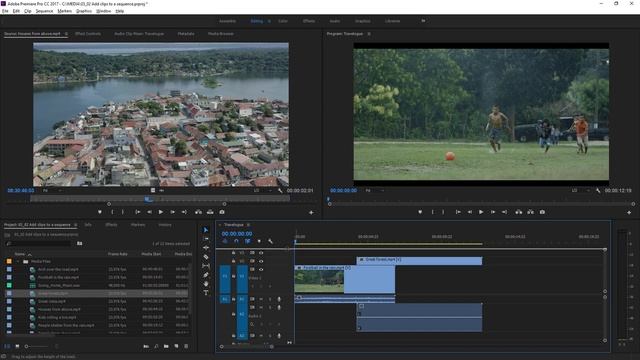The height and width of the screenshot is (360, 640).
Task: Select the Pen tool
Action: click(206, 275)
